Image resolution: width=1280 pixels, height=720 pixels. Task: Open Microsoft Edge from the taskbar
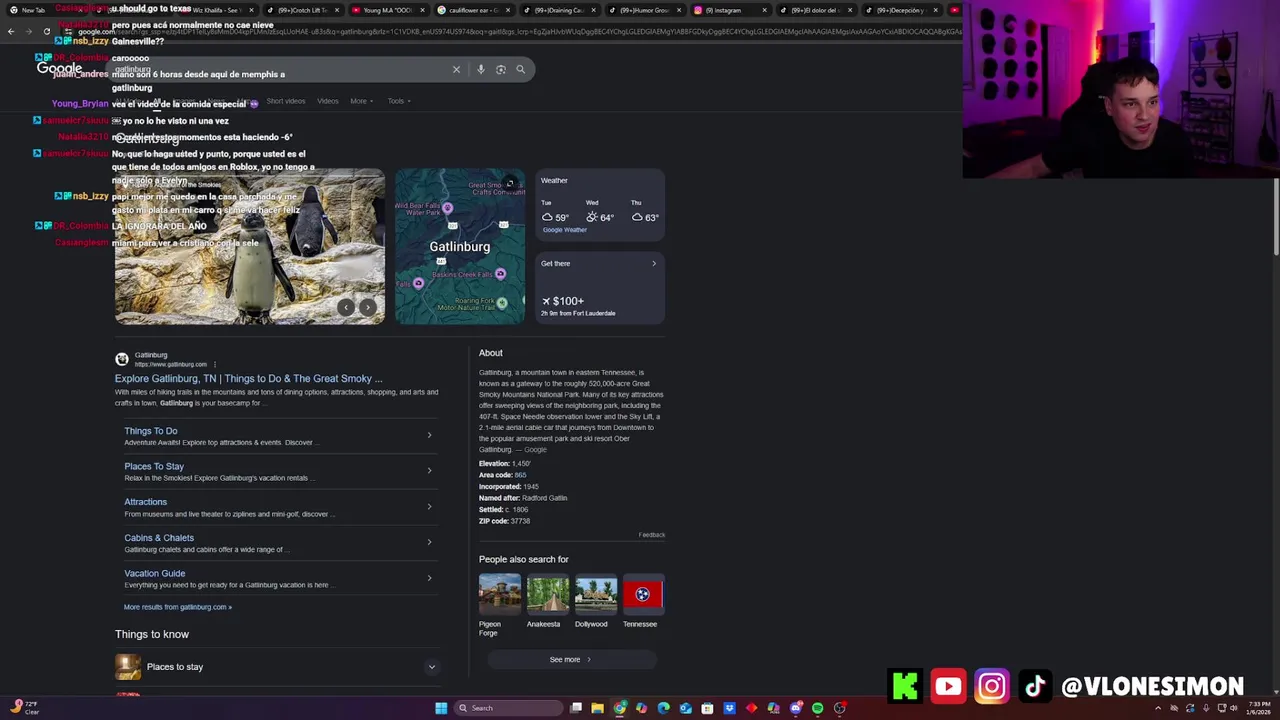(x=663, y=708)
